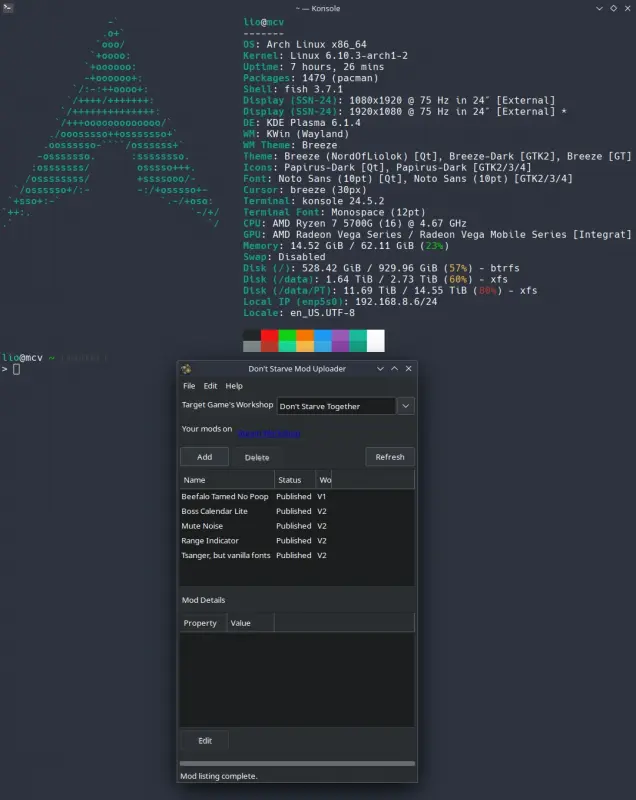Maximize the Don't Starve Mod Uploader window
636x800 pixels.
pyautogui.click(x=394, y=369)
